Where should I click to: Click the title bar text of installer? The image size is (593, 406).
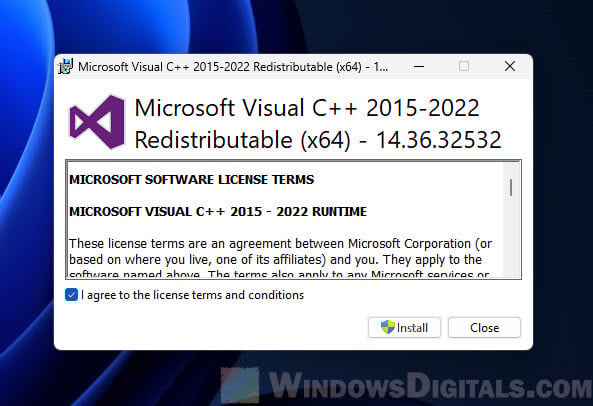tap(233, 67)
